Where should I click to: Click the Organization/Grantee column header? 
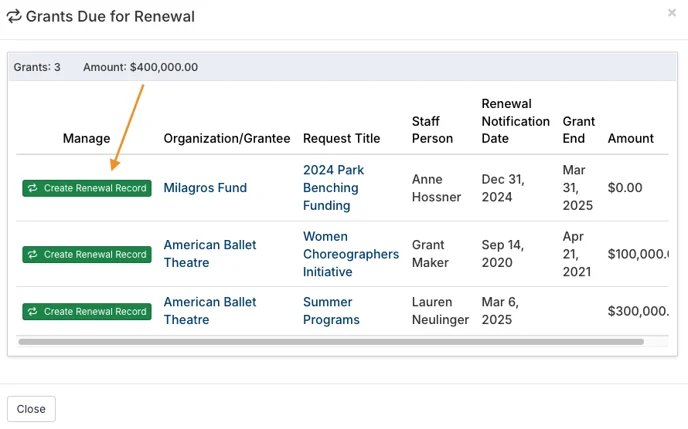pyautogui.click(x=227, y=139)
